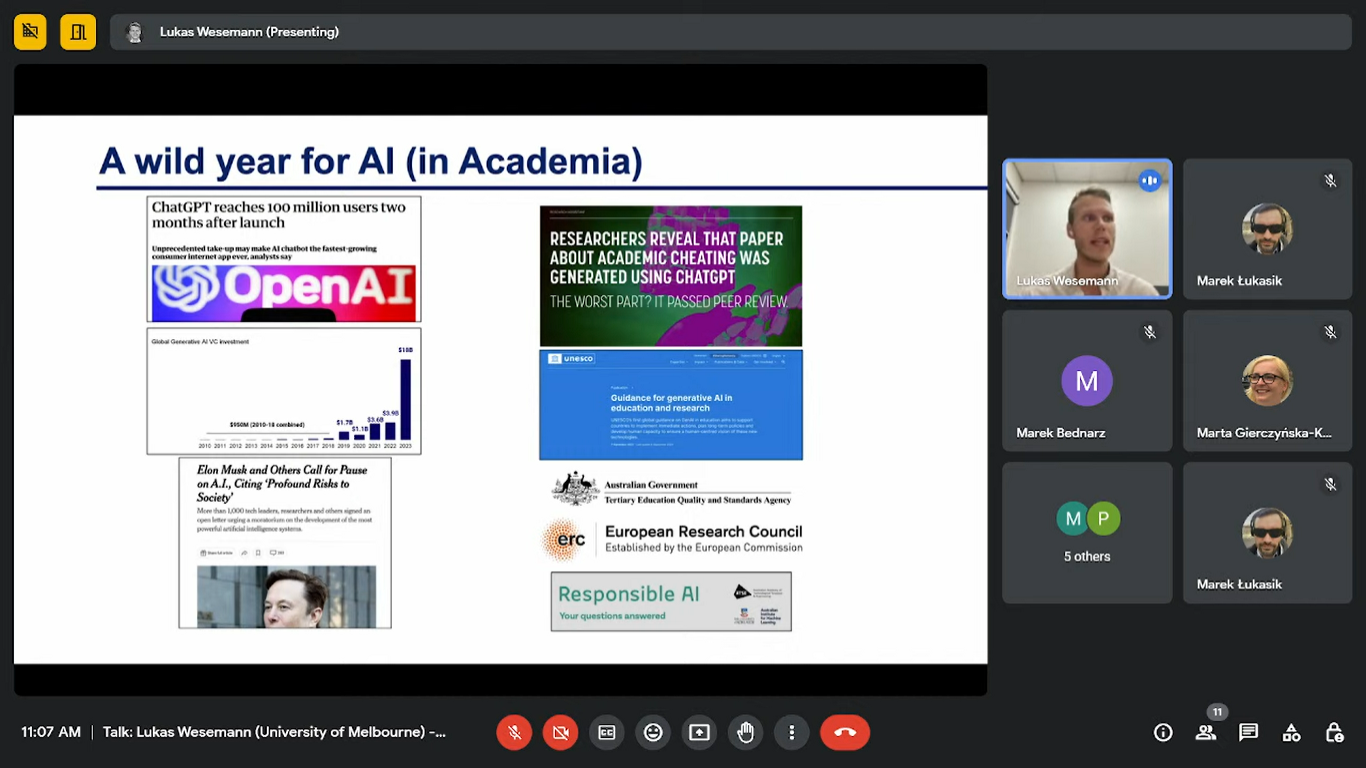Open more options menu
The width and height of the screenshot is (1366, 768).
pyautogui.click(x=791, y=733)
